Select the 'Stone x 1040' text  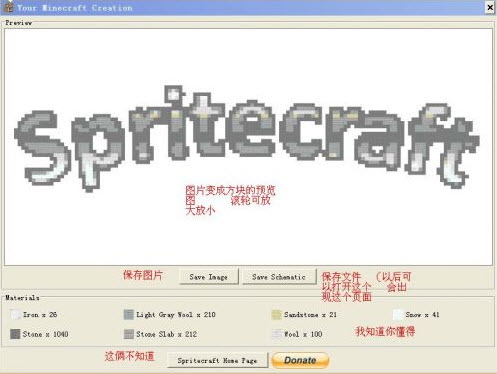[x=45, y=334]
